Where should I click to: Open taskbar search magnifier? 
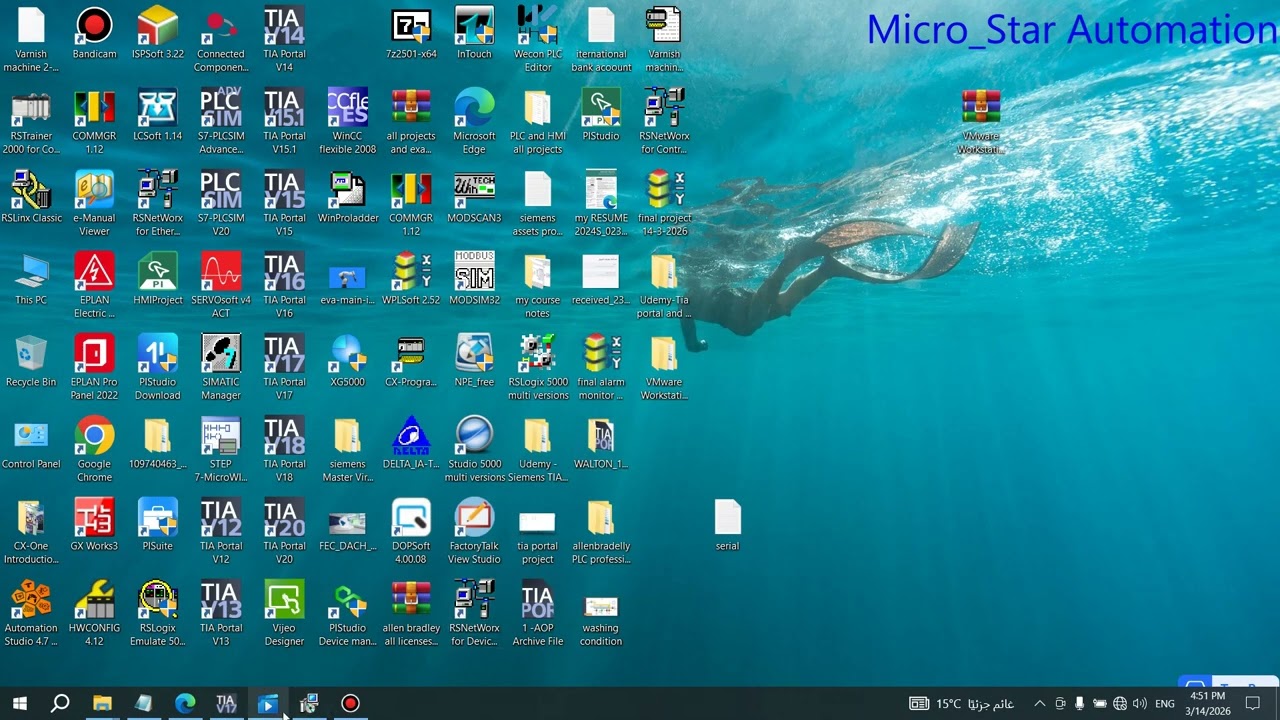click(x=60, y=704)
